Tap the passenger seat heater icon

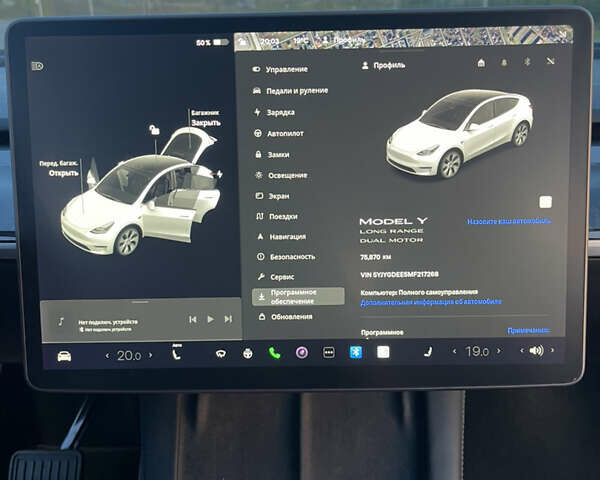coord(428,351)
